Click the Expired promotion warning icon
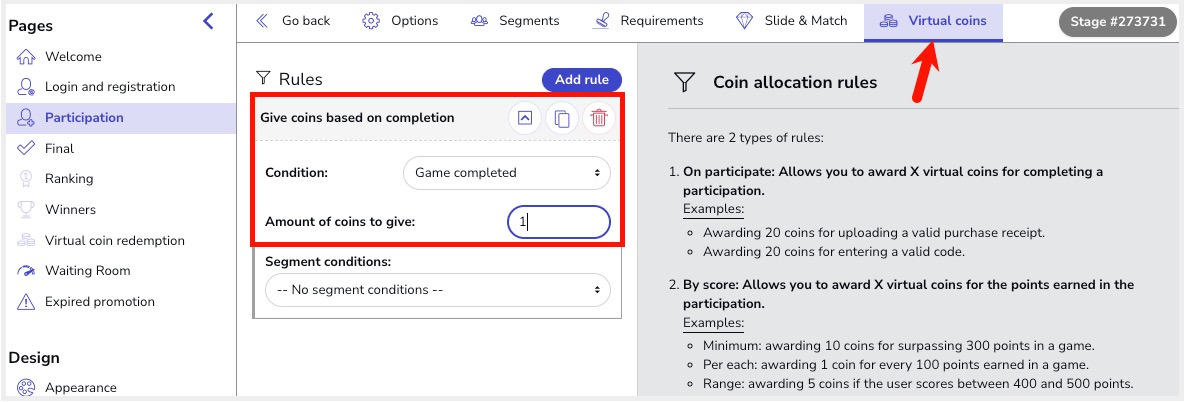Viewport: 1184px width, 402px height. [x=26, y=302]
